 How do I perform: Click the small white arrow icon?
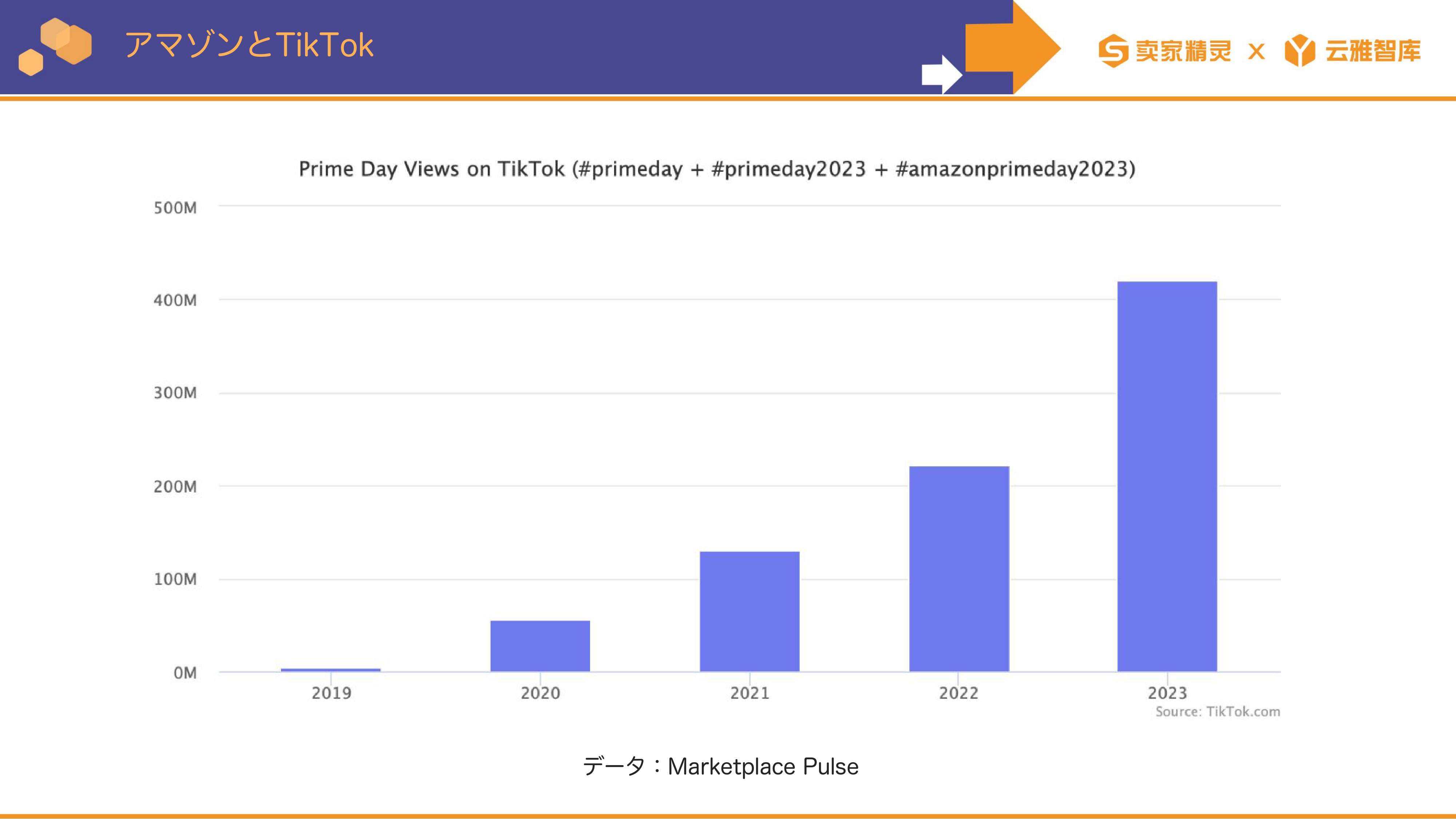pyautogui.click(x=942, y=74)
